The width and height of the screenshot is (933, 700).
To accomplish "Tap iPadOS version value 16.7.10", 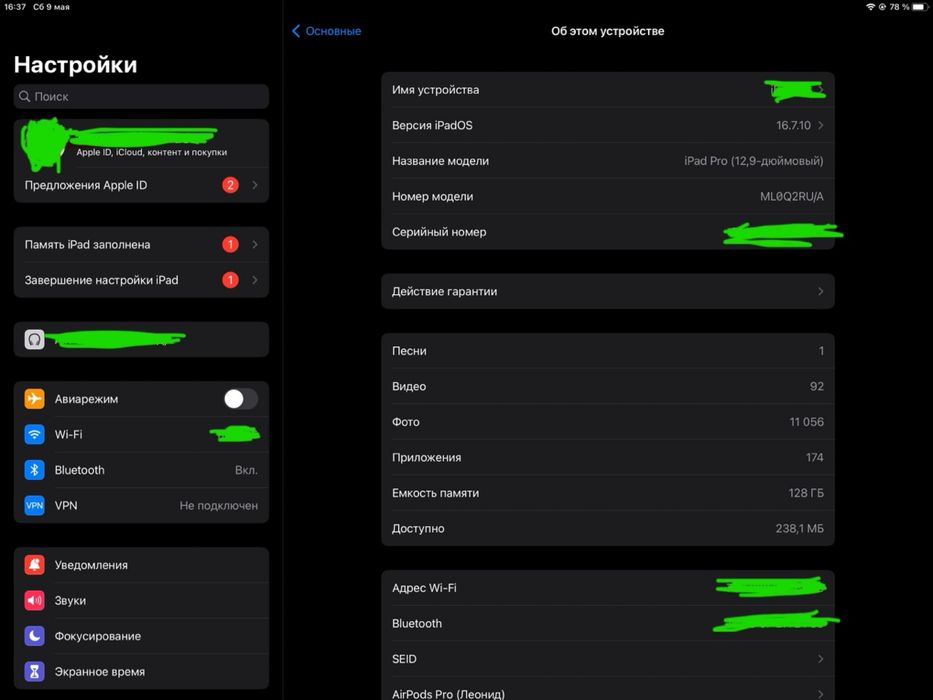I will click(x=793, y=126).
